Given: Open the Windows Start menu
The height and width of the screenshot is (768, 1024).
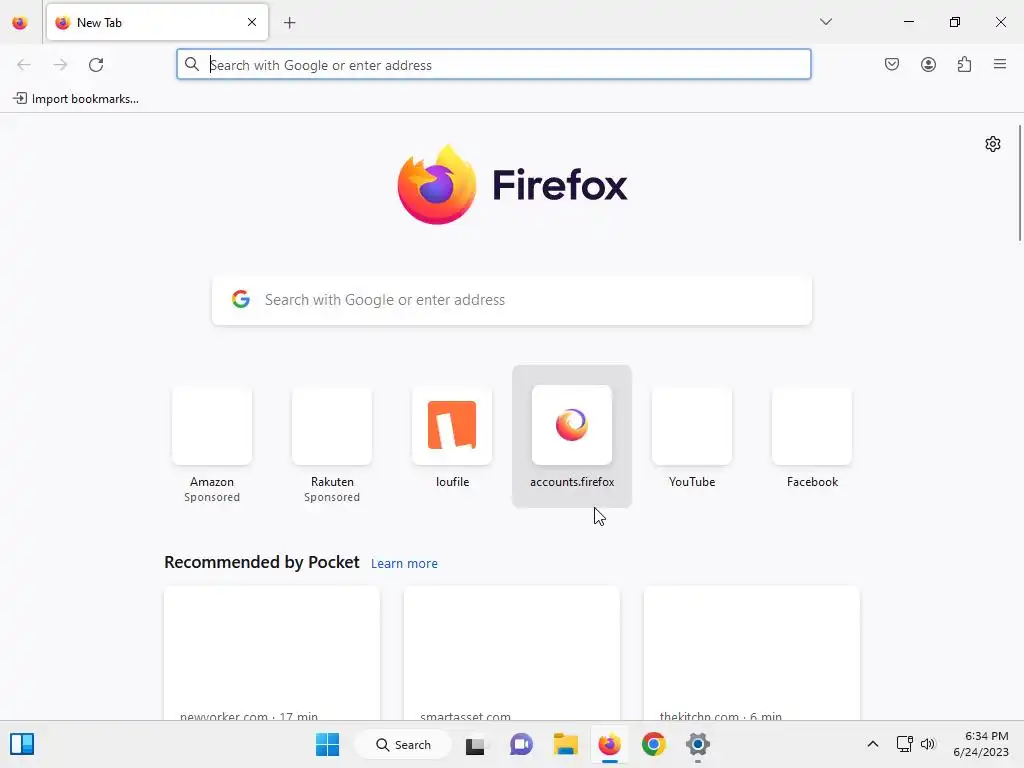Looking at the screenshot, I should click(x=327, y=744).
